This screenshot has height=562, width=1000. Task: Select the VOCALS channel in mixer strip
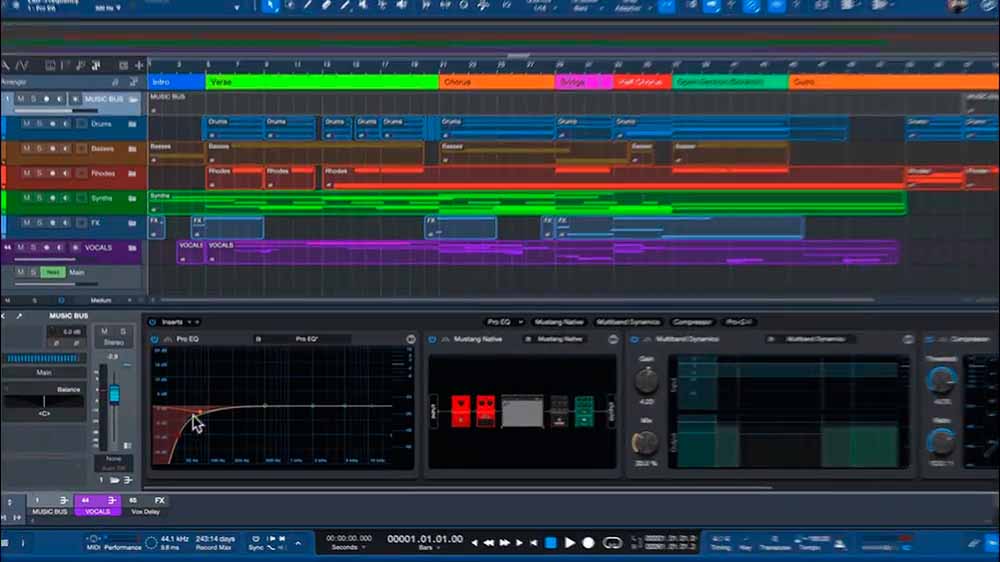point(98,506)
